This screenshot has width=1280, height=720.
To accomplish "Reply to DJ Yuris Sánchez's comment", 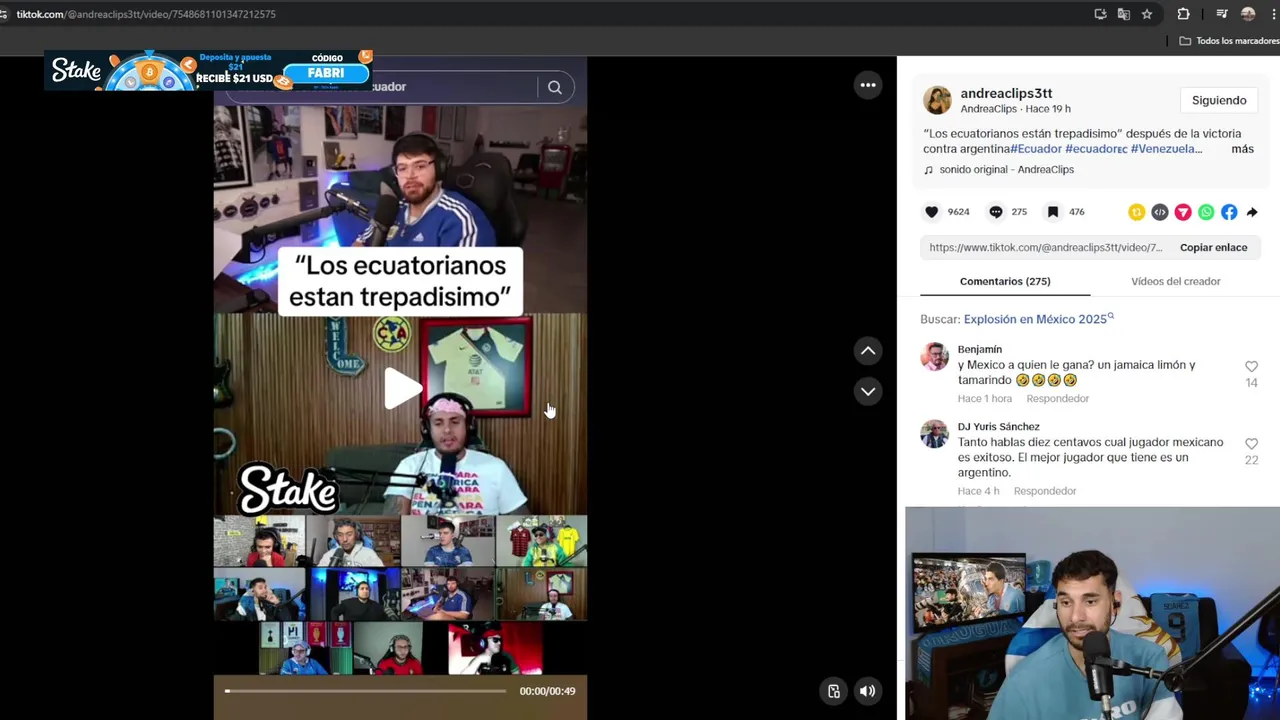I will [1044, 491].
